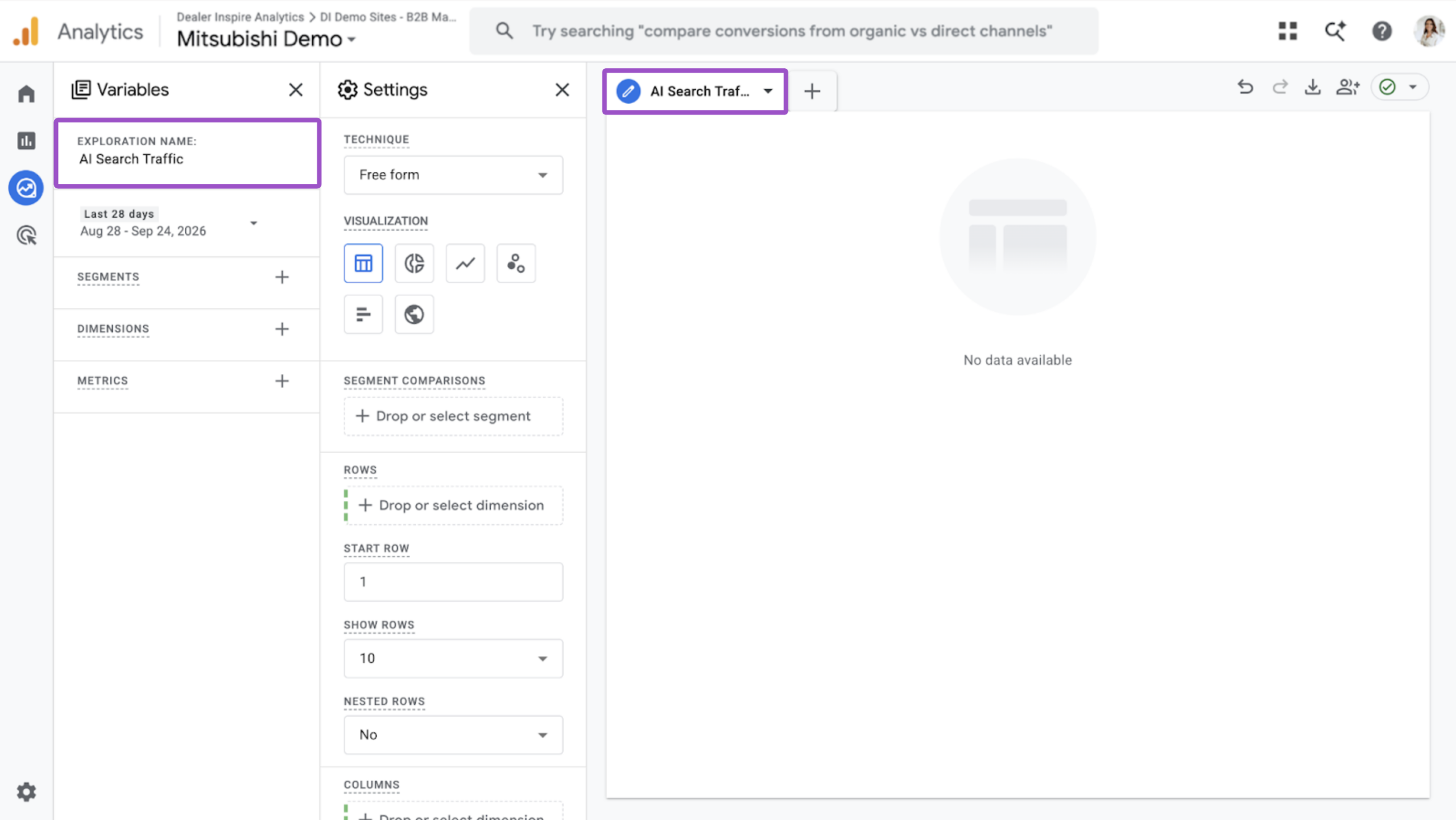Open the Mitsubishi Demo property selector

point(266,39)
